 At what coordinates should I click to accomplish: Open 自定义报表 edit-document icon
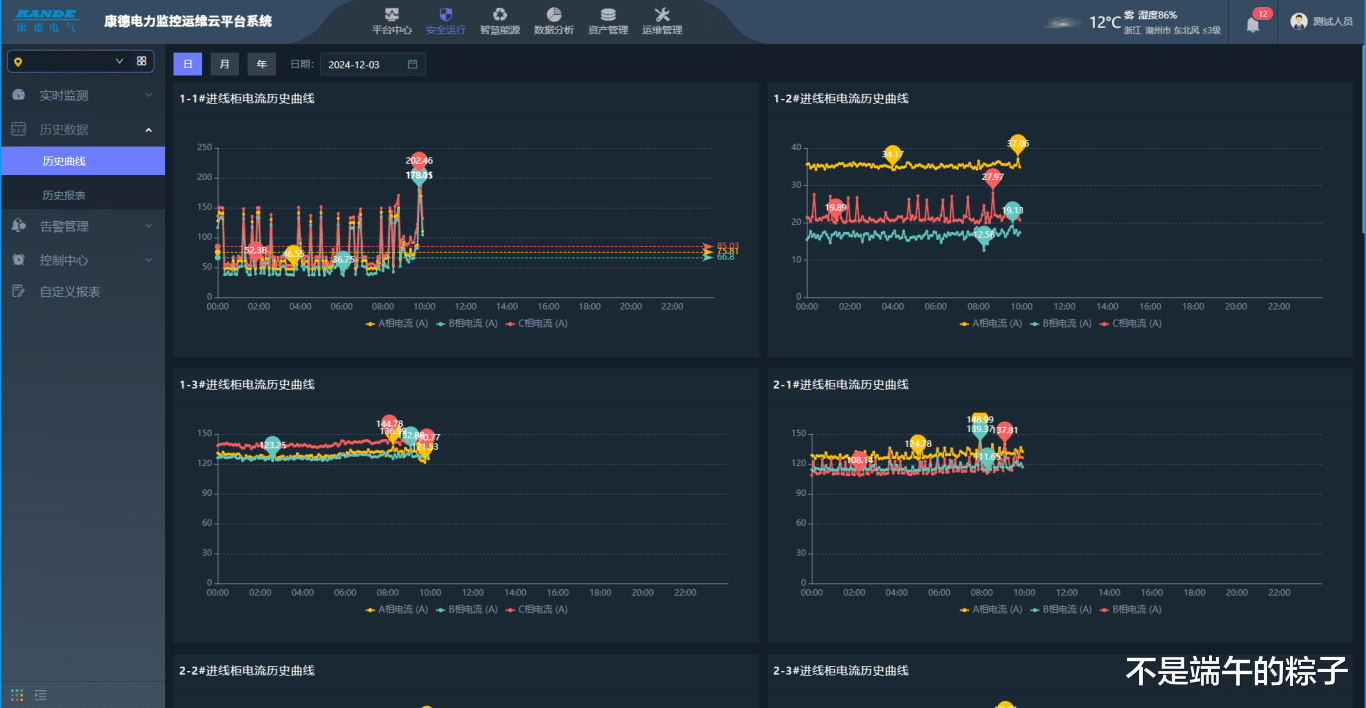pos(18,291)
